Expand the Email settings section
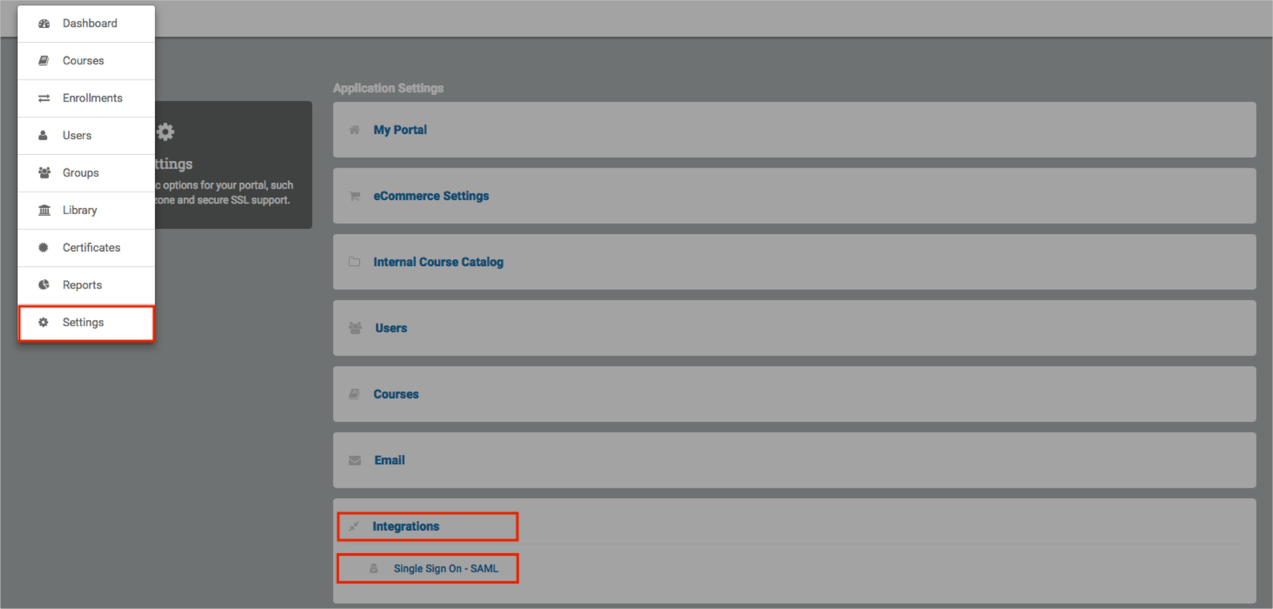 (389, 460)
